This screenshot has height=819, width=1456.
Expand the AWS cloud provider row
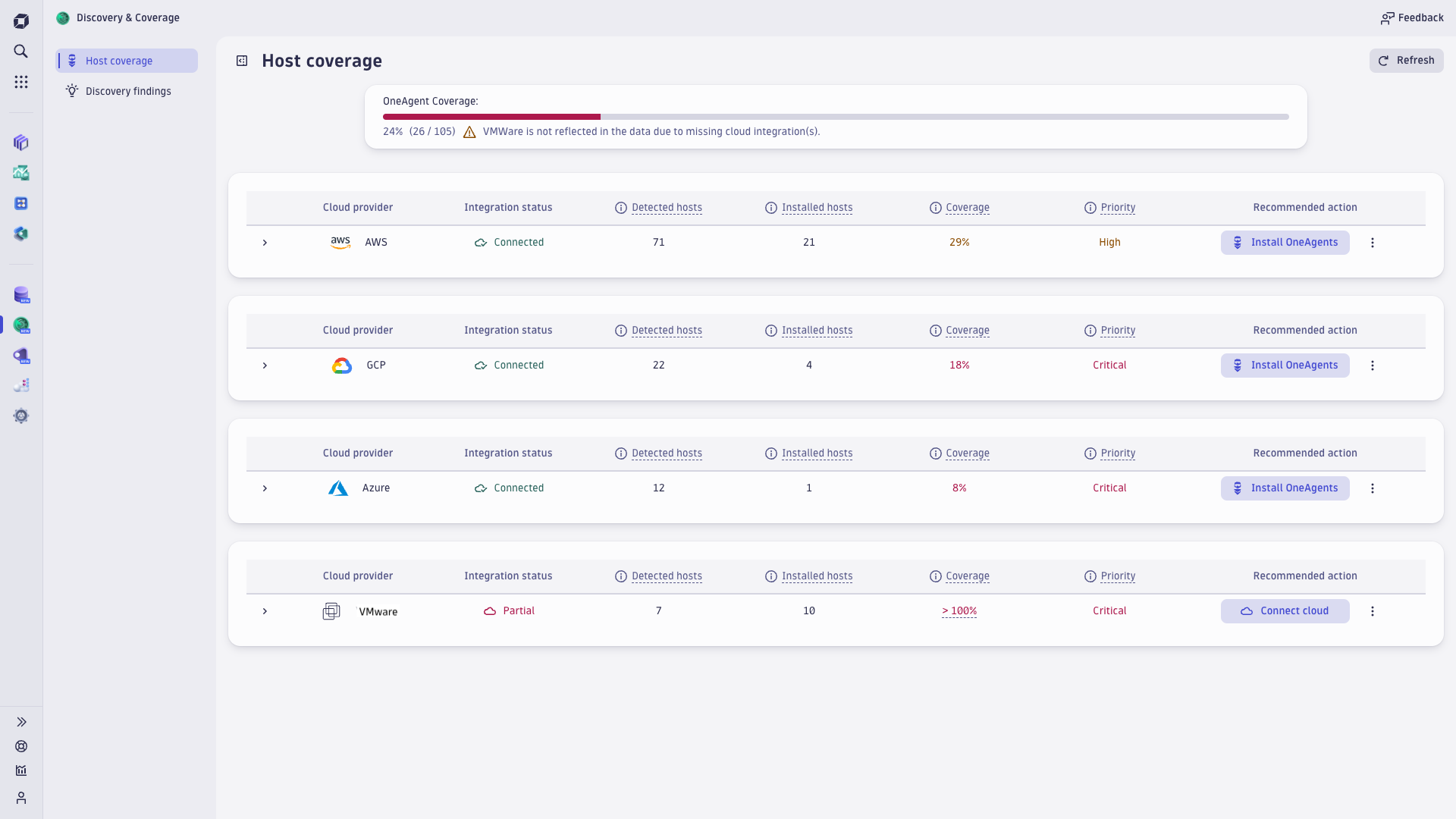265,243
